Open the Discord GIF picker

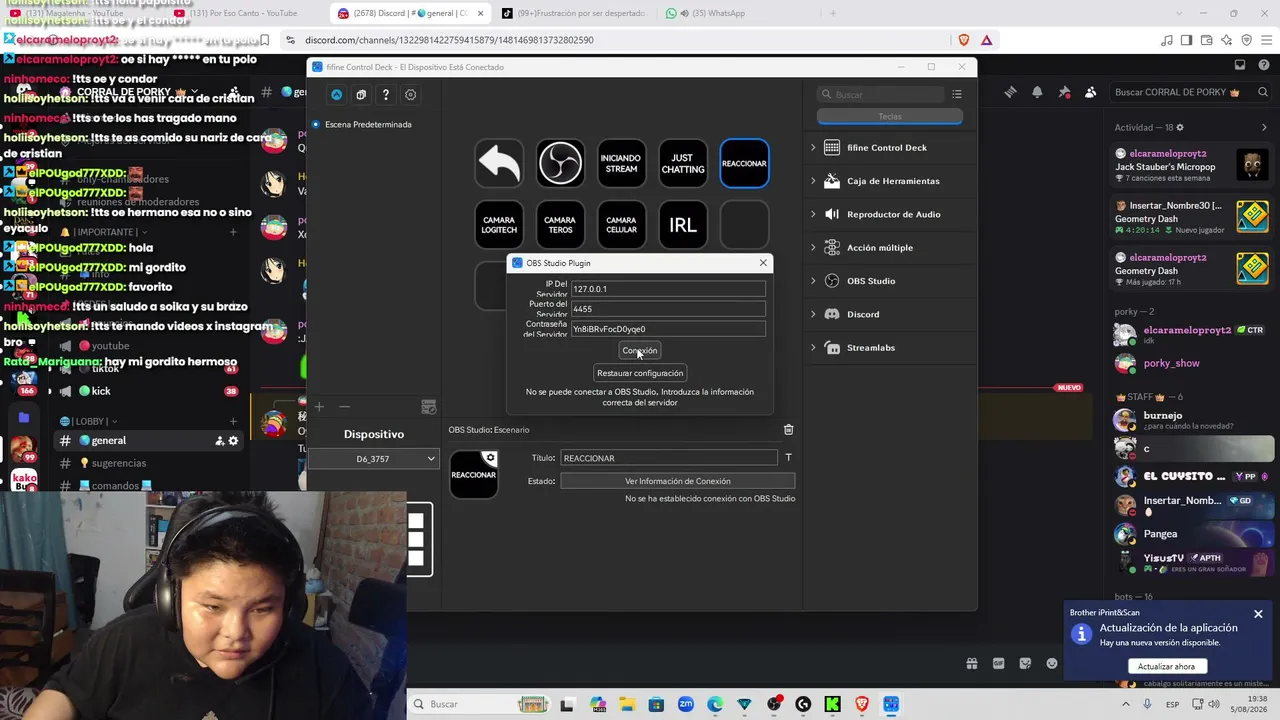[998, 663]
